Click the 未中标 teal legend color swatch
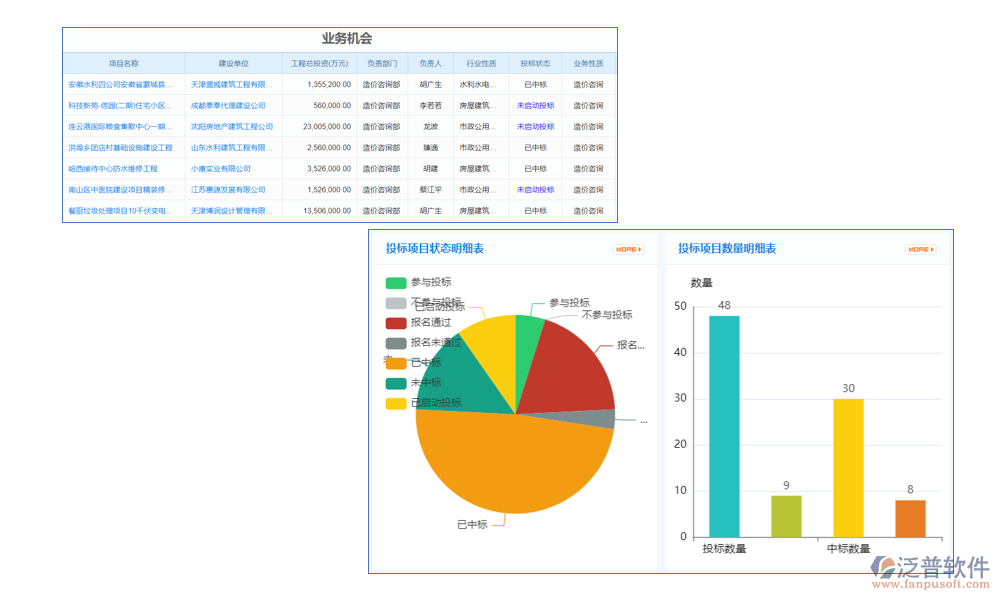Viewport: 1000px width, 600px height. point(395,383)
